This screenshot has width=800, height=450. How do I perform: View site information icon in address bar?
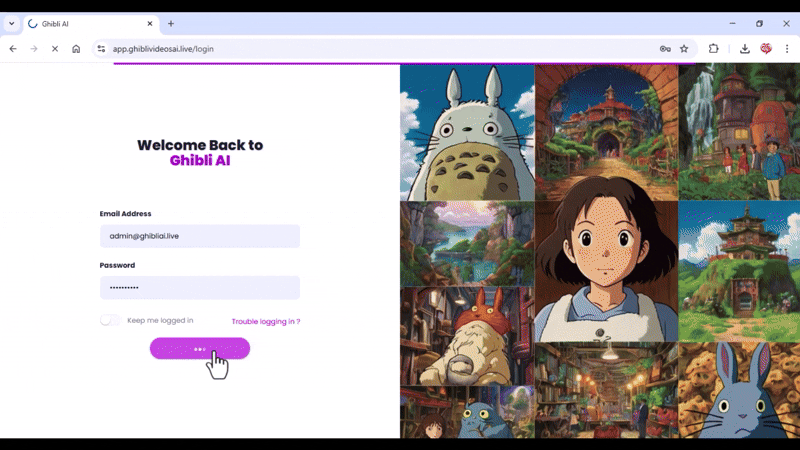tap(101, 49)
